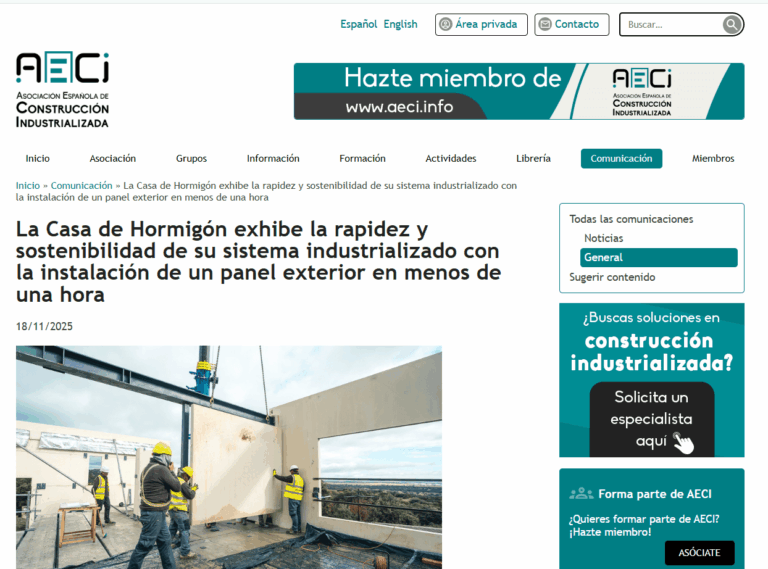Click the people icon beside Forma parte de AECI
This screenshot has width=768, height=569.
click(x=581, y=494)
